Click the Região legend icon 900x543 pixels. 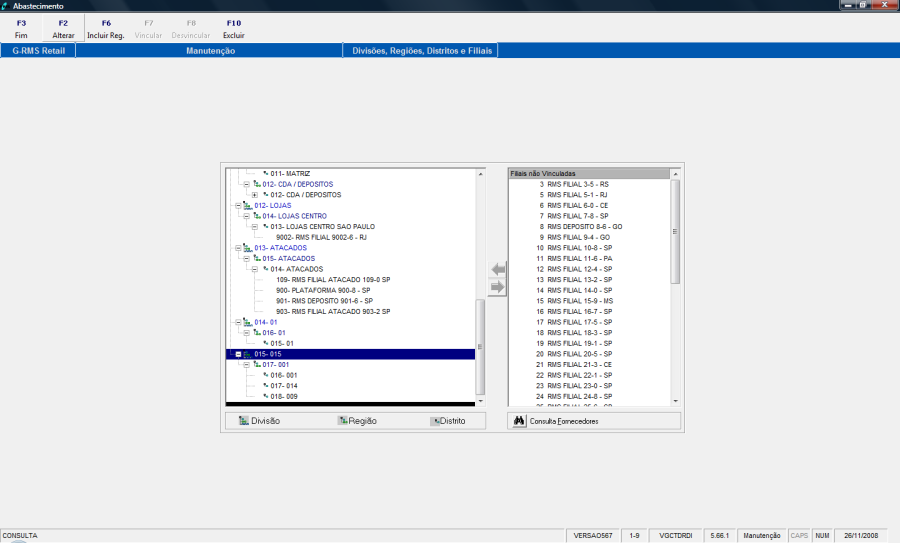(343, 421)
